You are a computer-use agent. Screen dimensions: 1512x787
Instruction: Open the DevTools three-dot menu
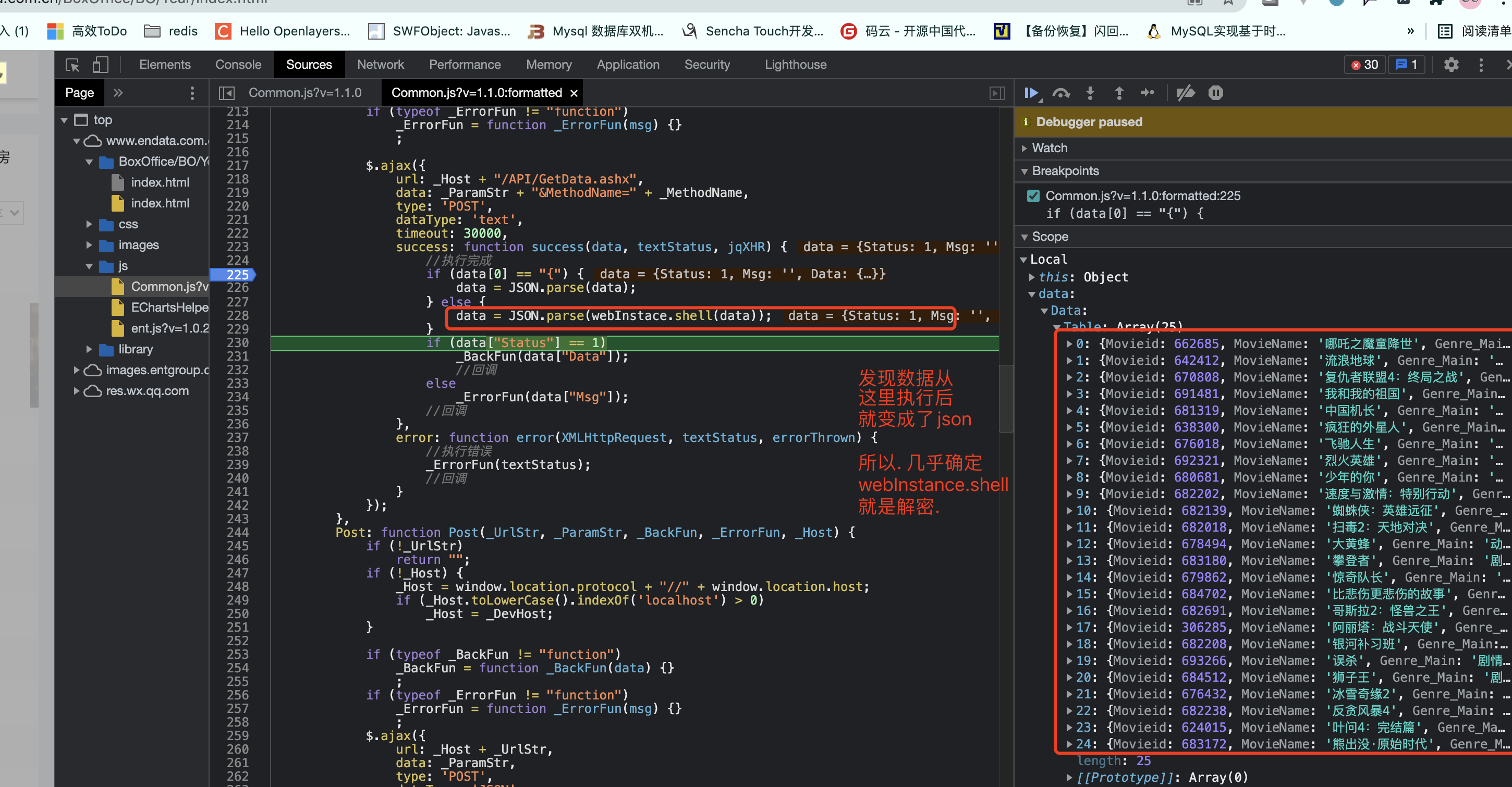pos(1481,65)
